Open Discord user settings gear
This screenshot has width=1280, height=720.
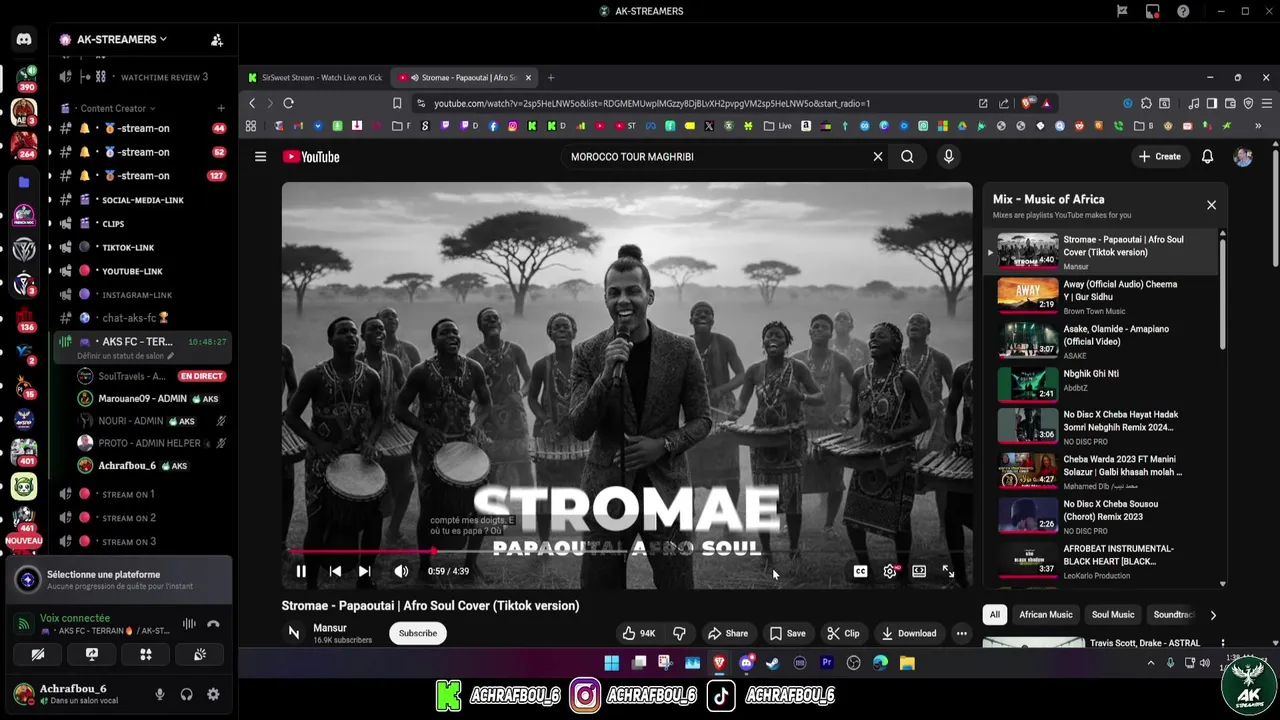pos(213,694)
